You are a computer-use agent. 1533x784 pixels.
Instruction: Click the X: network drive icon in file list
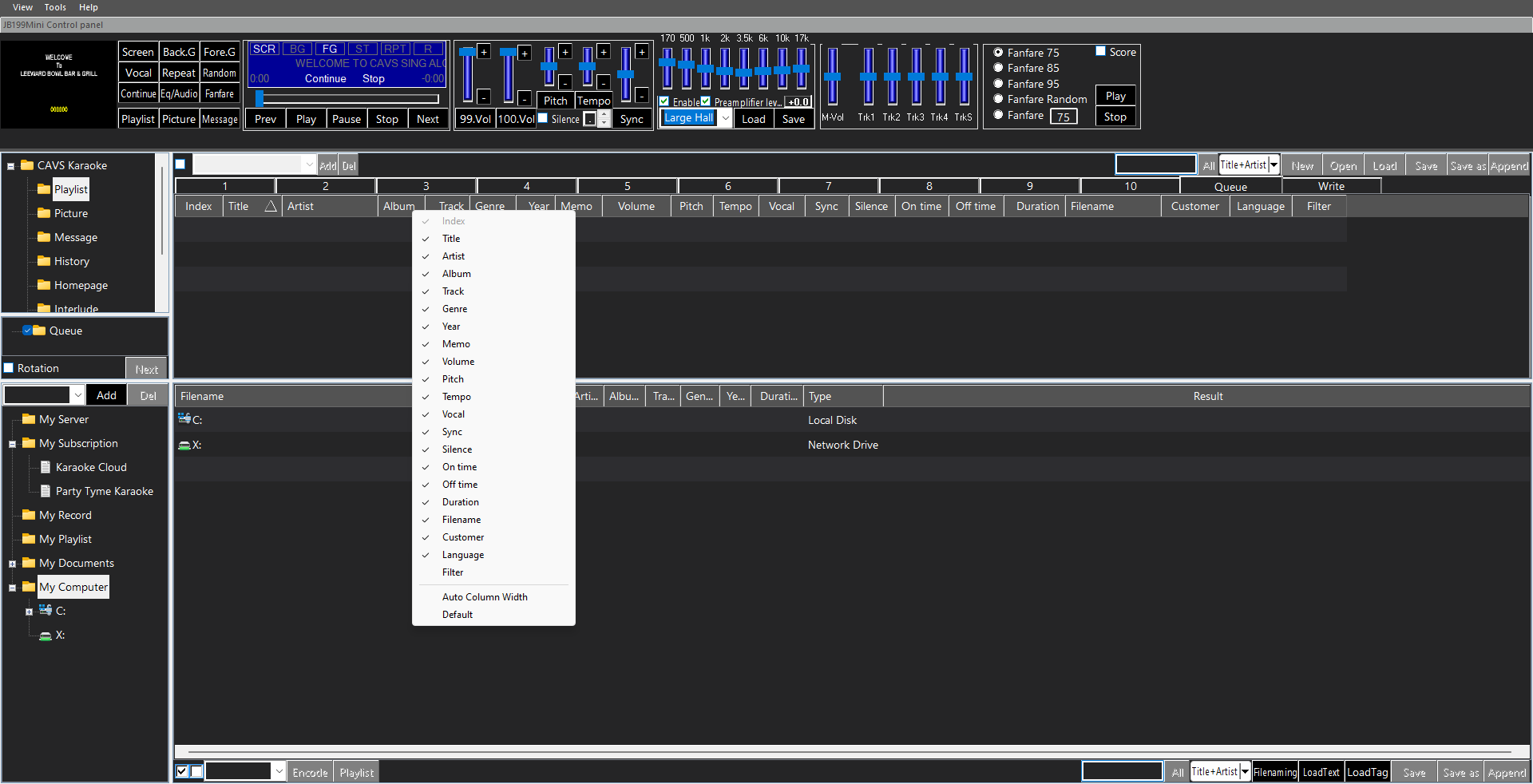pyautogui.click(x=184, y=445)
